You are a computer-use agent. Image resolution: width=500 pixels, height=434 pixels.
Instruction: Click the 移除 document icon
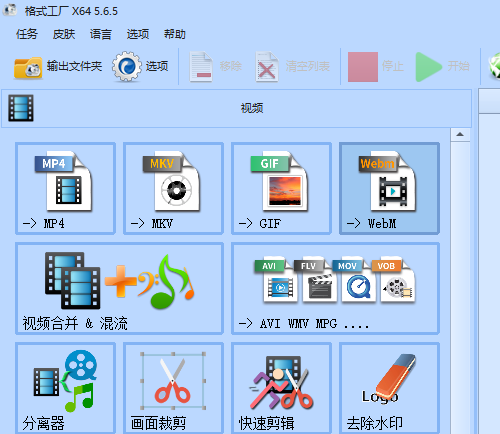(x=201, y=66)
